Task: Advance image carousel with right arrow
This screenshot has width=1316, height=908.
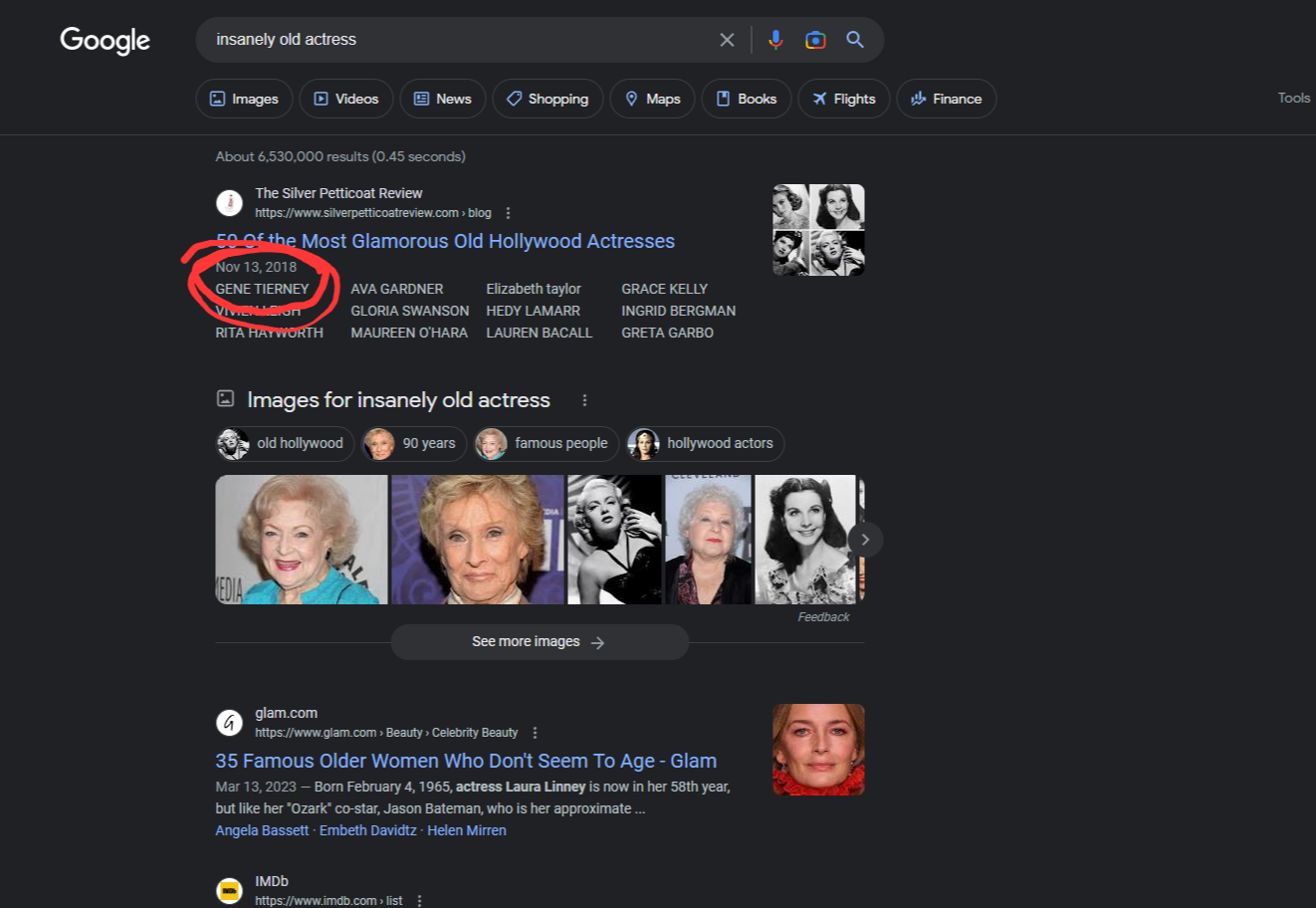Action: point(865,540)
